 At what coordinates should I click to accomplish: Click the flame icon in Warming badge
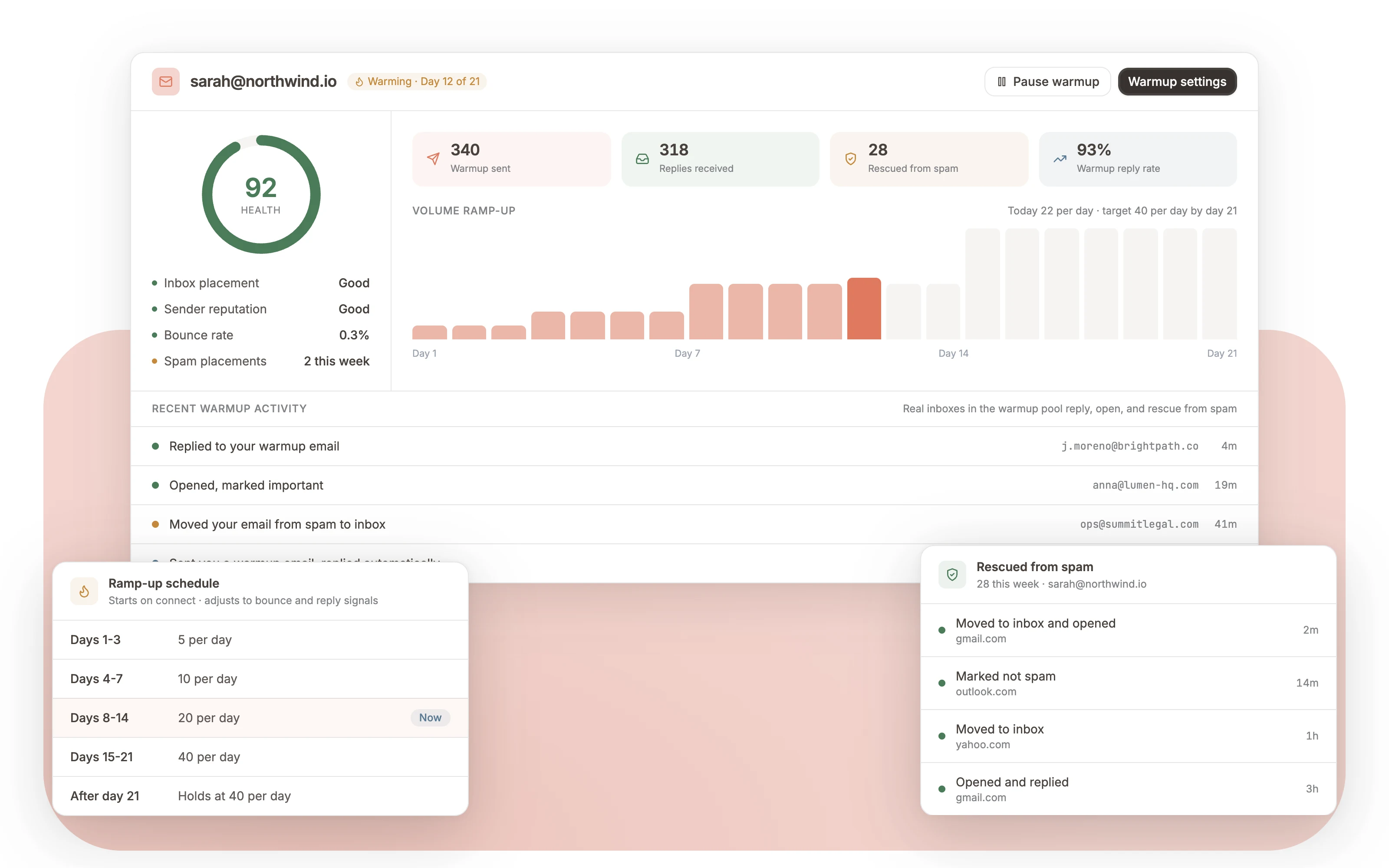359,82
